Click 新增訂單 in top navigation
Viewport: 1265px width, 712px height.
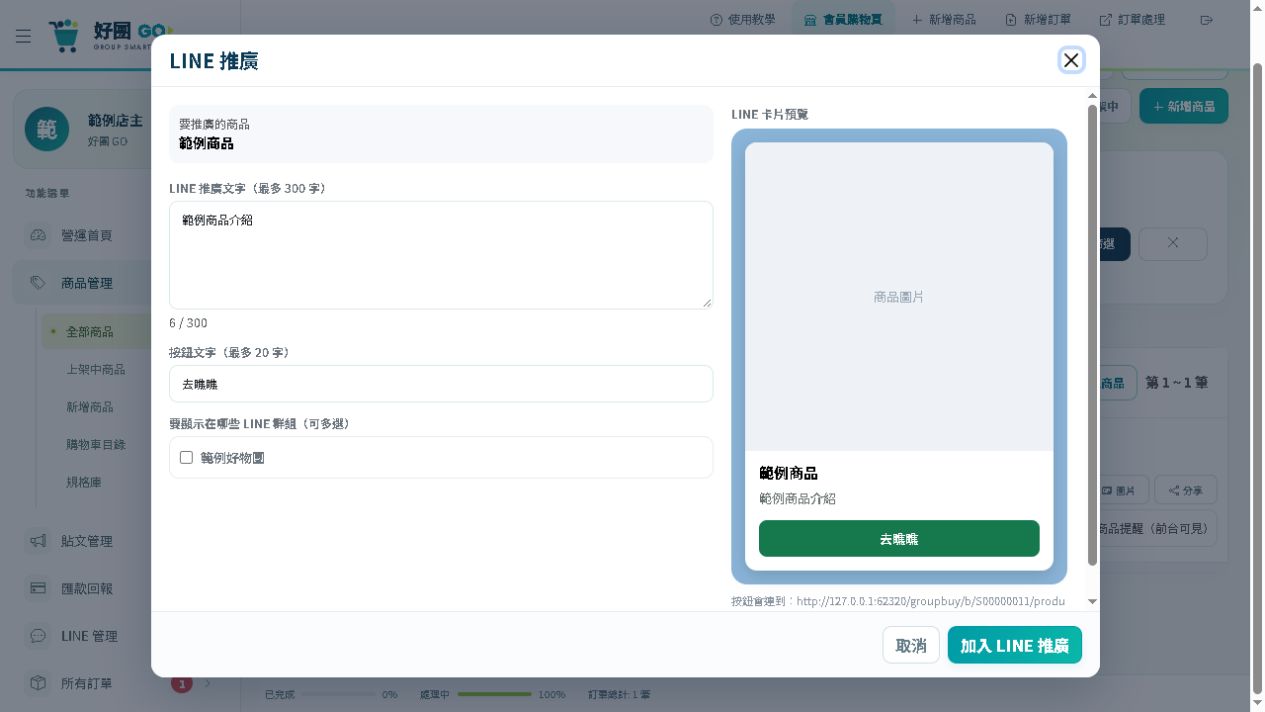click(x=1038, y=19)
